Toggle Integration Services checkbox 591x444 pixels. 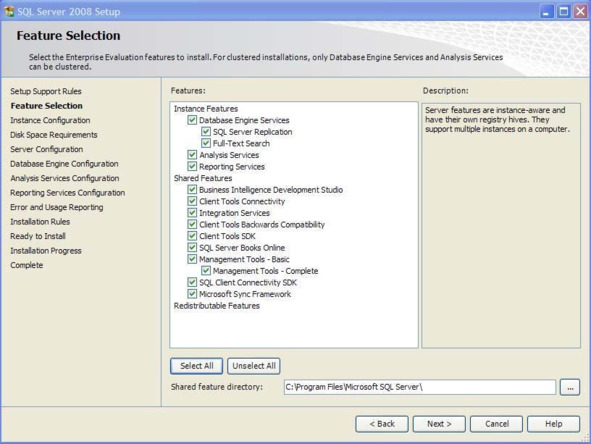click(x=192, y=213)
